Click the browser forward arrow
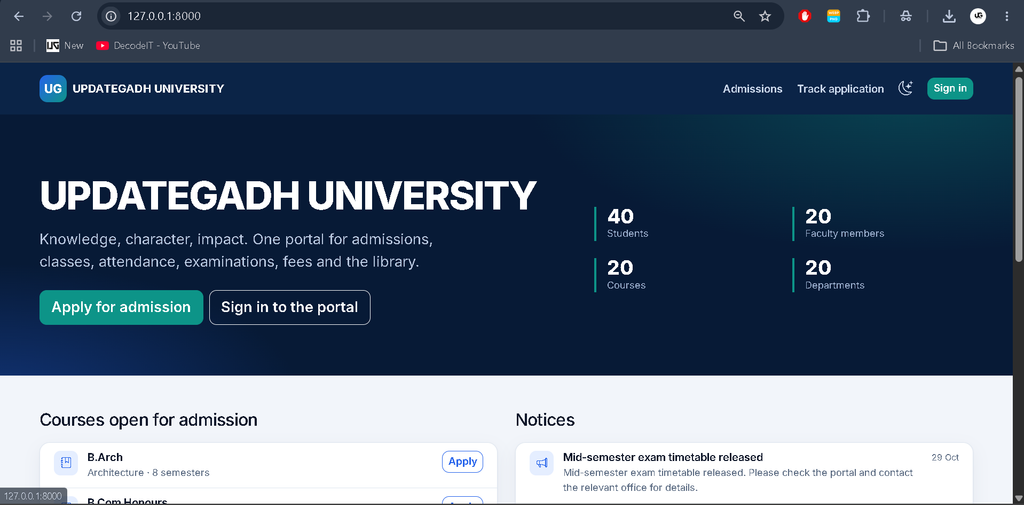Image resolution: width=1024 pixels, height=505 pixels. point(47,16)
